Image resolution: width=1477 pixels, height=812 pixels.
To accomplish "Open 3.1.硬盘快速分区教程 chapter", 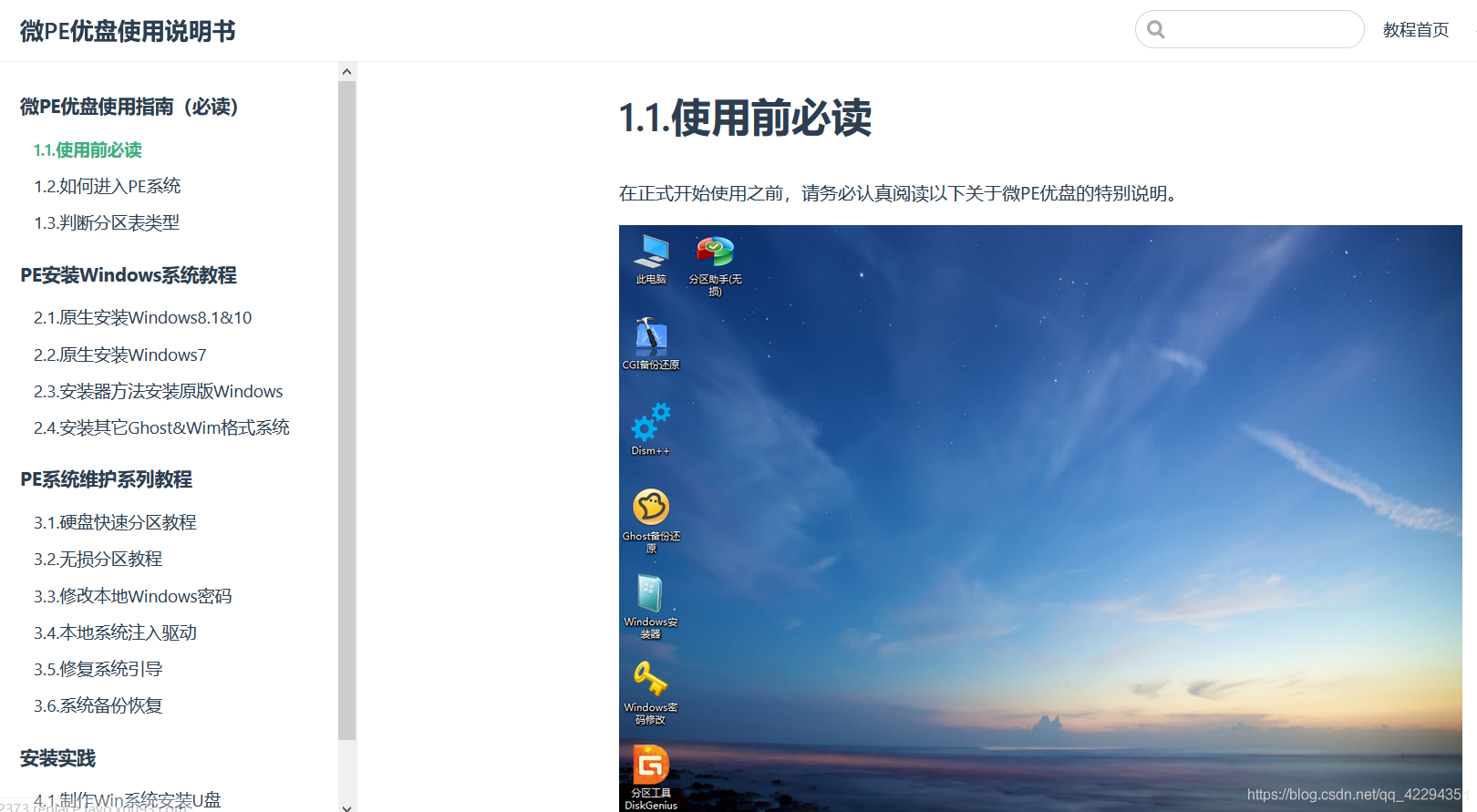I will click(115, 522).
